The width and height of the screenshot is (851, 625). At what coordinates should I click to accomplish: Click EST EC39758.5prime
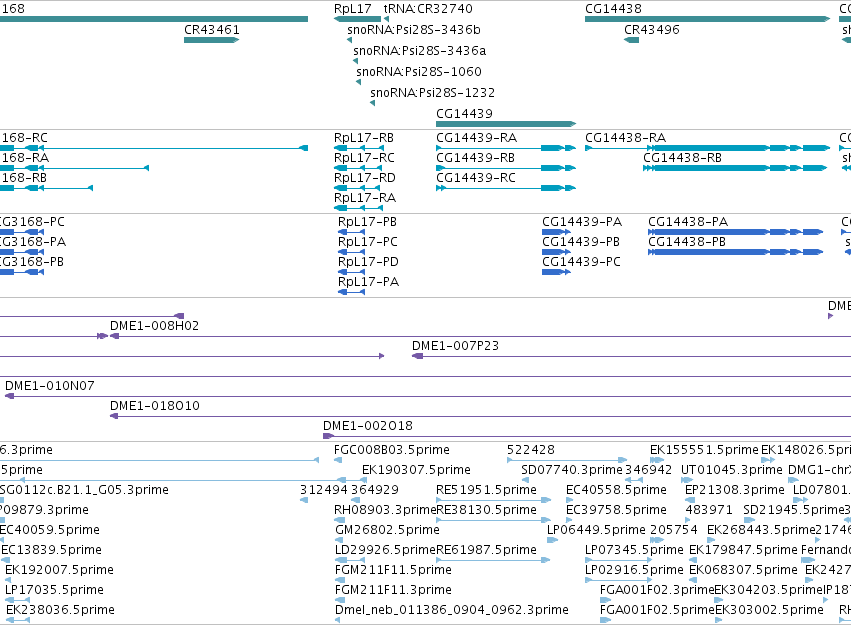pos(569,520)
